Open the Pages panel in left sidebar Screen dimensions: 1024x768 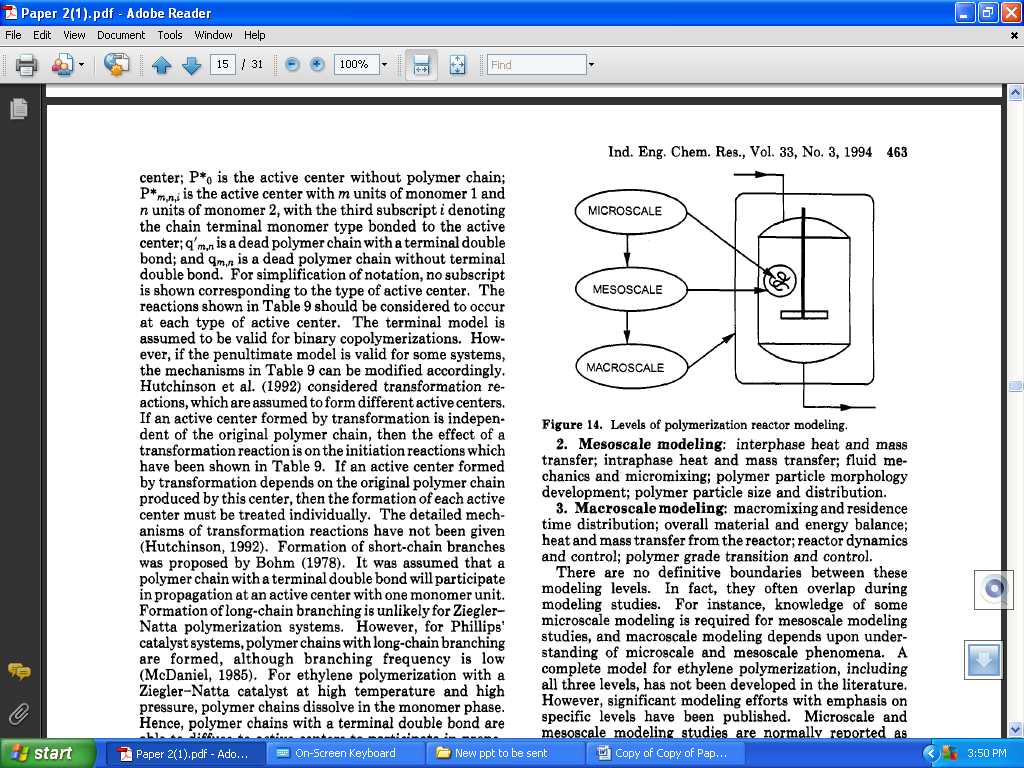coord(18,109)
